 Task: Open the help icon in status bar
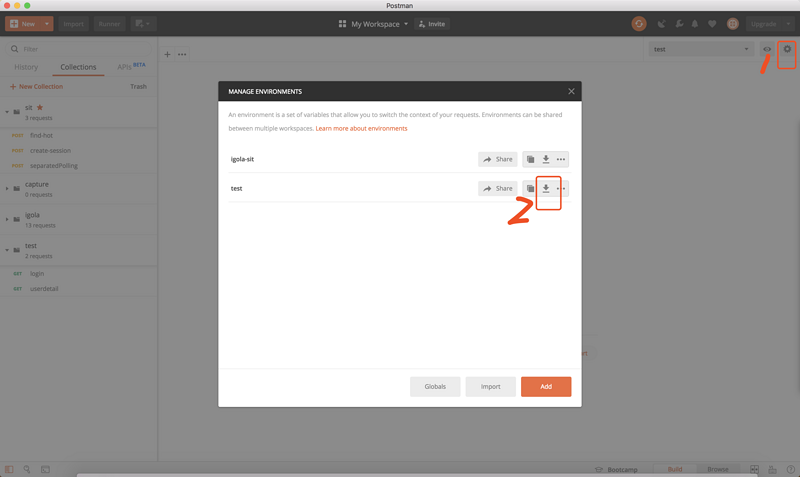pyautogui.click(x=790, y=469)
